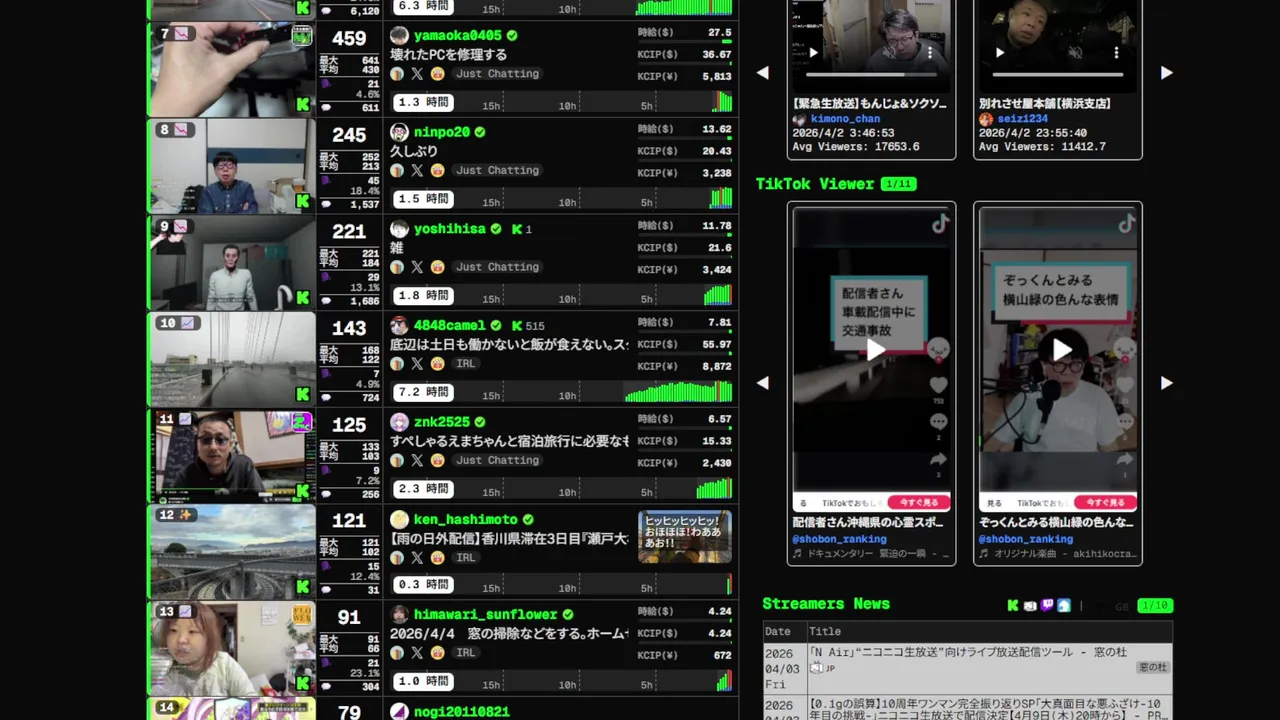Show the next TikTok Viewer videos
This screenshot has width=1280, height=720.
pyautogui.click(x=1166, y=383)
